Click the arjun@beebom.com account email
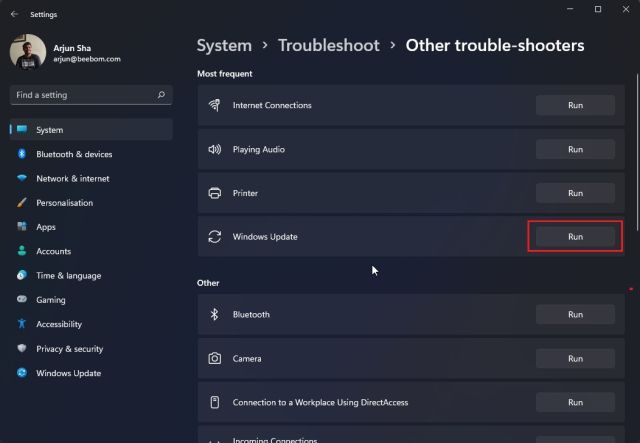Image resolution: width=640 pixels, height=443 pixels. (x=87, y=59)
